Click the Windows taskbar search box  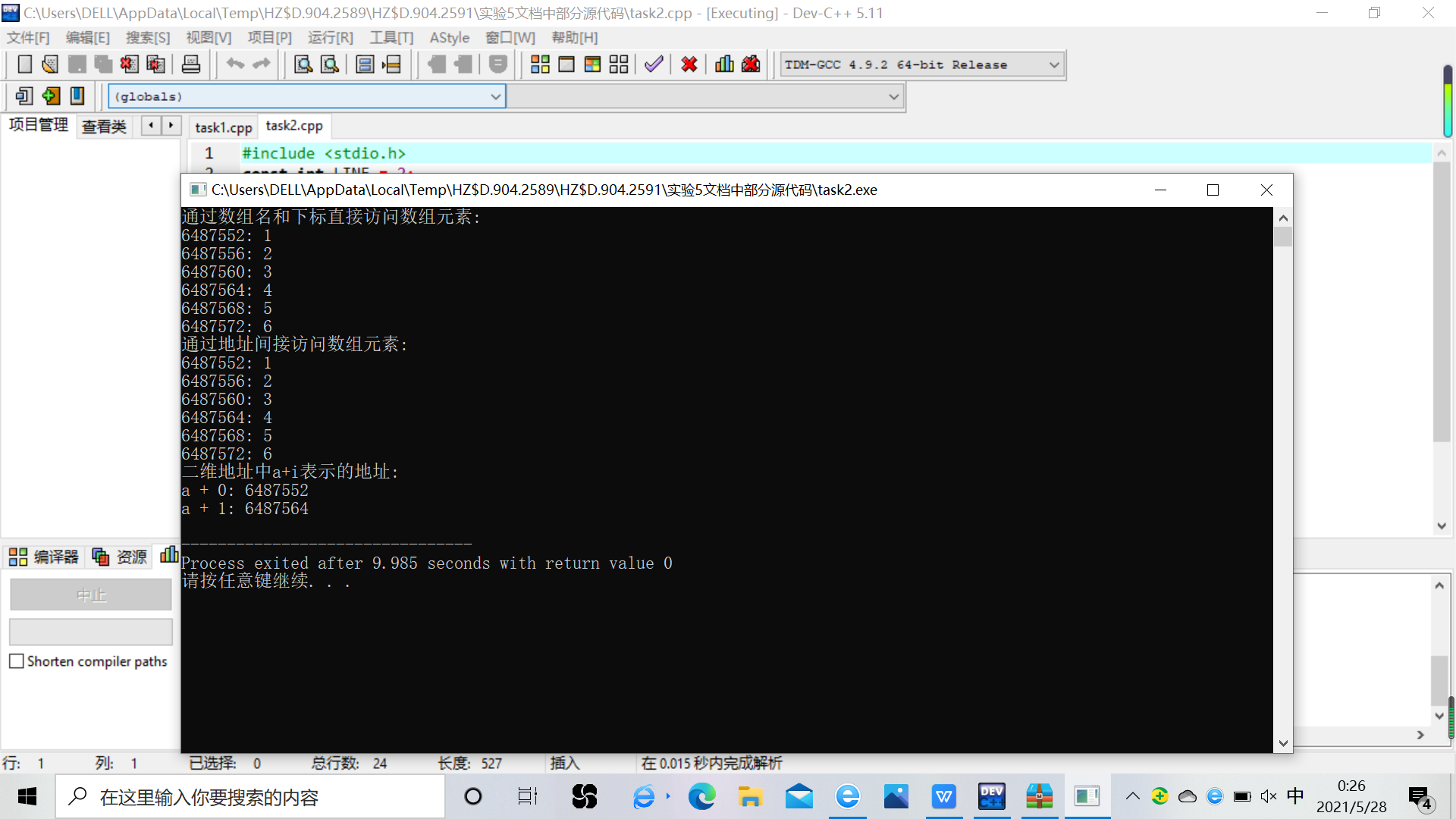[x=250, y=797]
